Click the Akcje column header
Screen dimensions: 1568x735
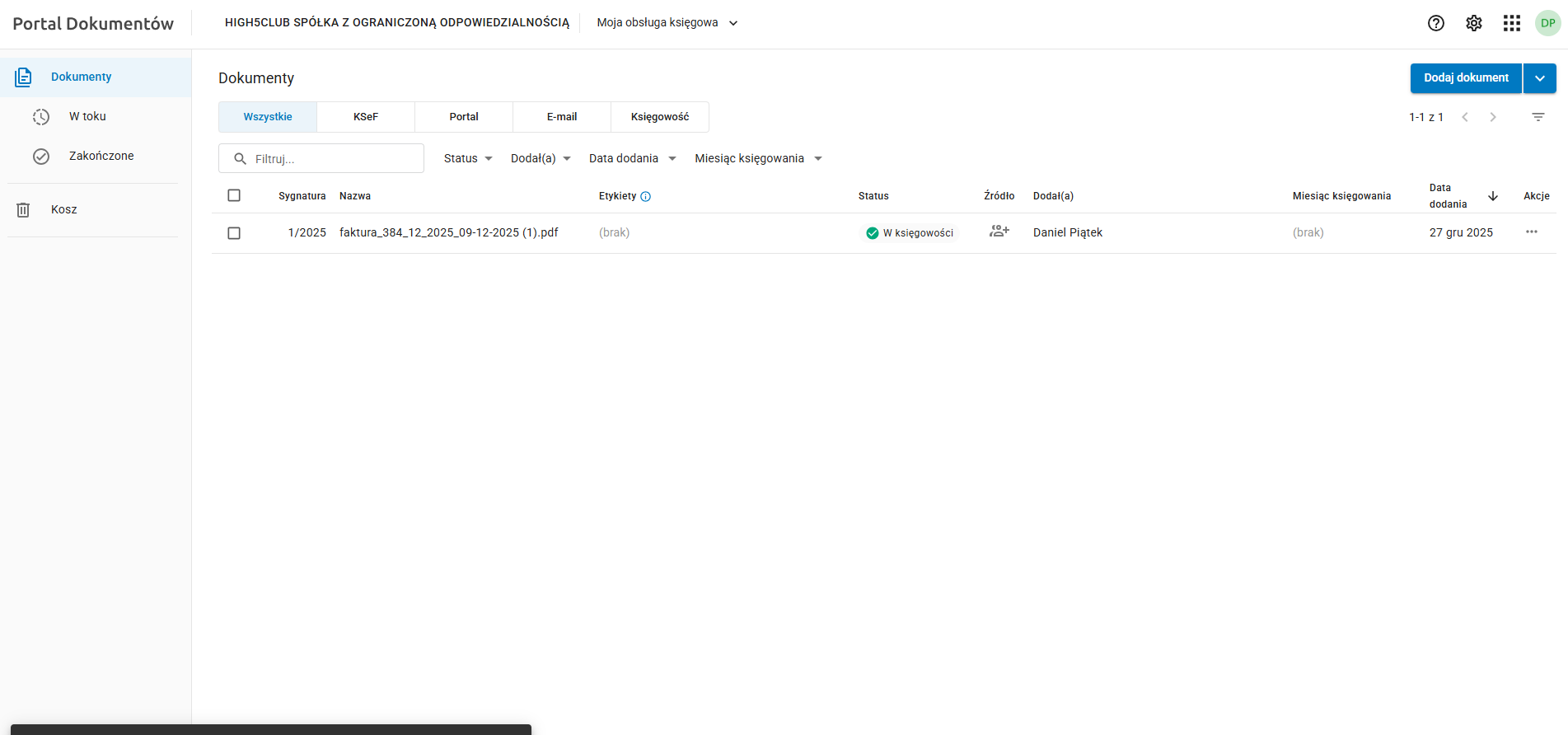pos(1537,196)
